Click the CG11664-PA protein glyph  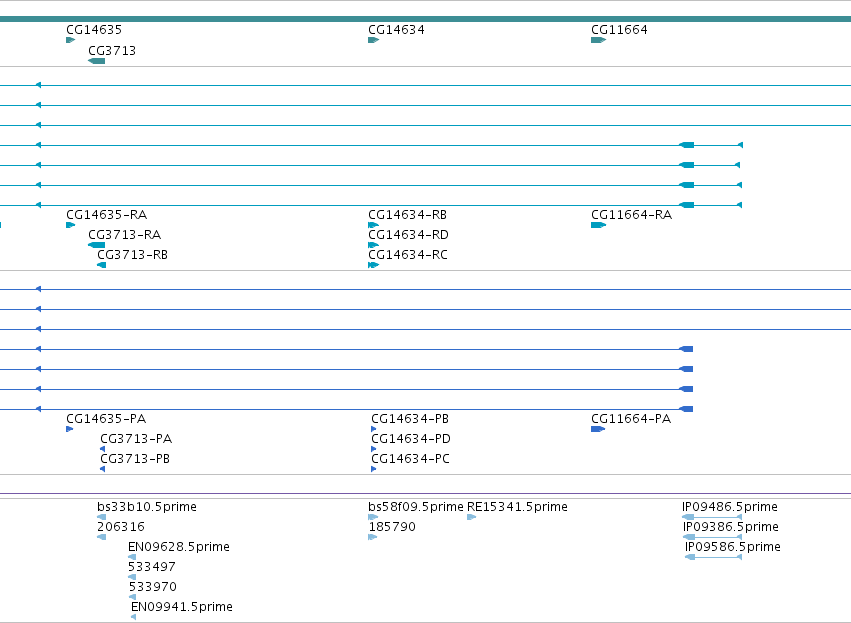[x=598, y=429]
